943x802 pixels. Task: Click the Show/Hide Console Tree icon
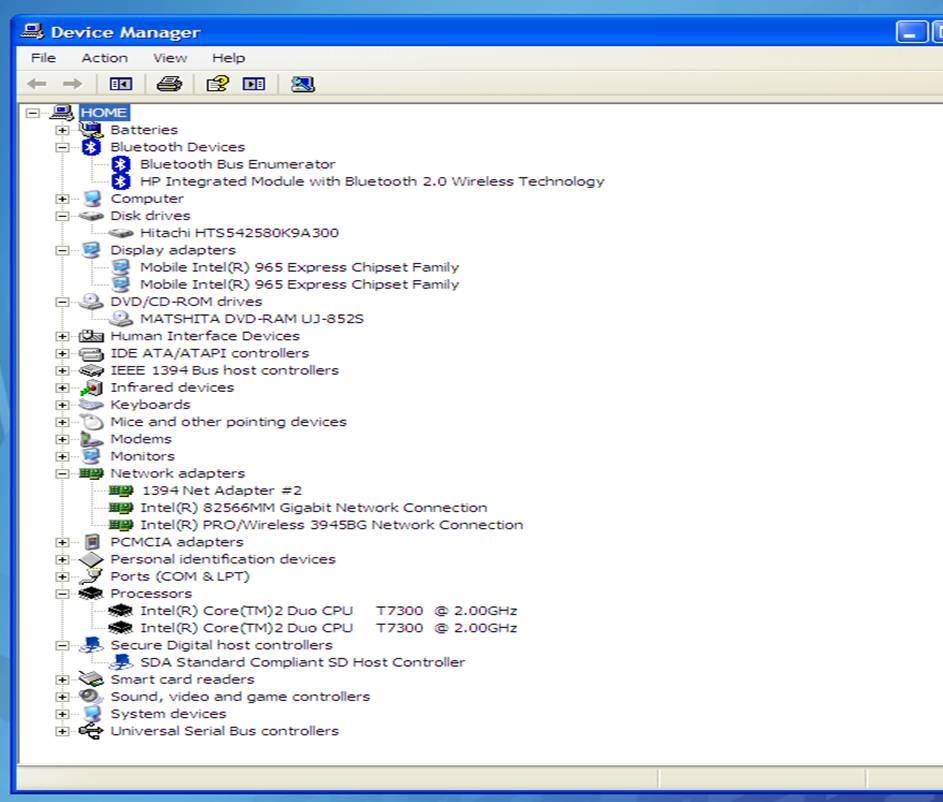coord(121,84)
